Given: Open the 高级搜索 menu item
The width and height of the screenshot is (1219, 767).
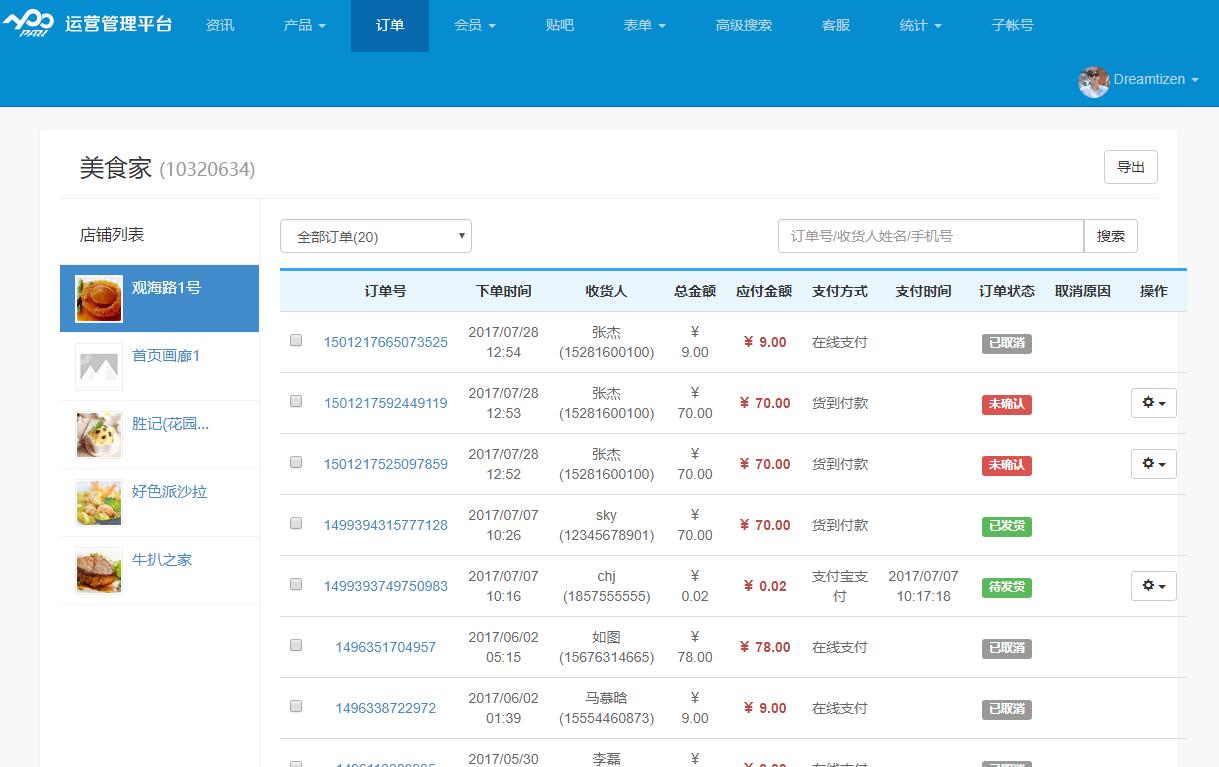Looking at the screenshot, I should [744, 25].
